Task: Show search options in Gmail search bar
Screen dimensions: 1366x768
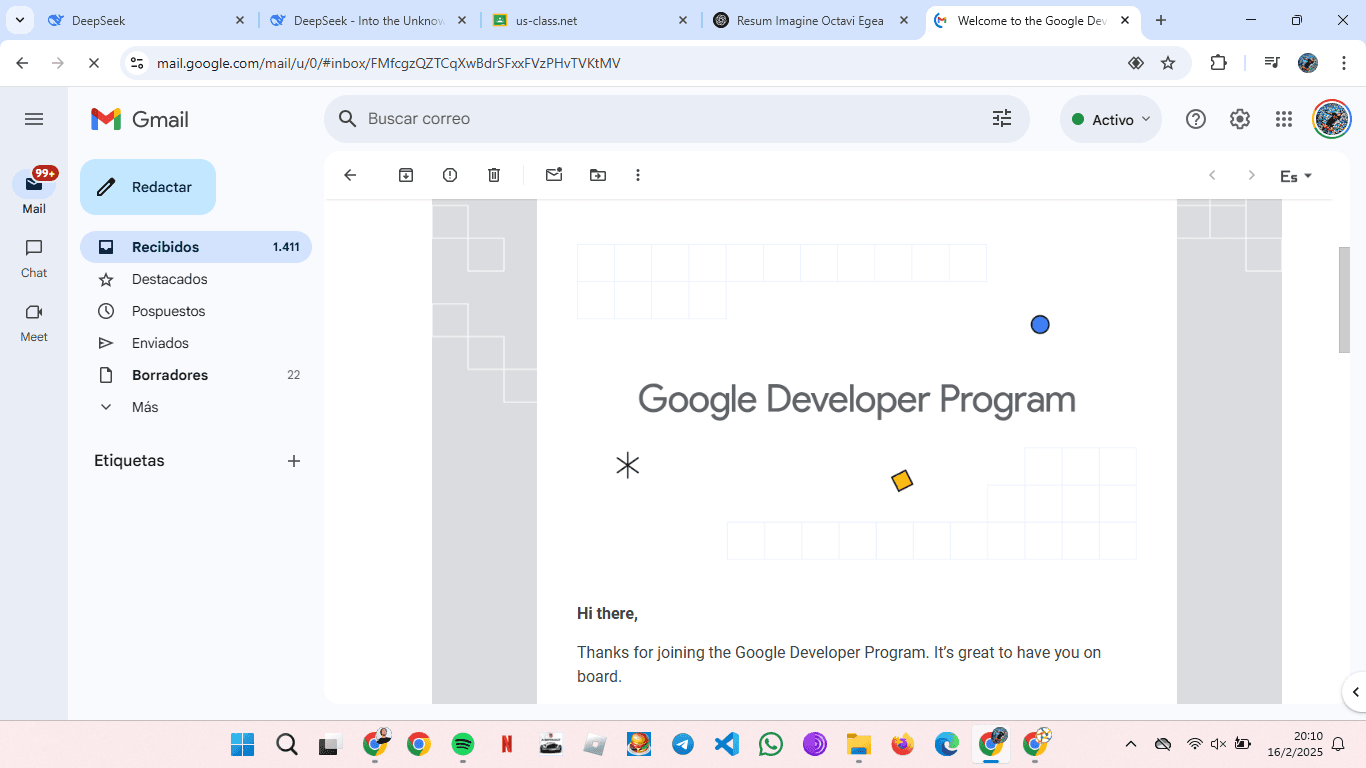Action: tap(1002, 119)
